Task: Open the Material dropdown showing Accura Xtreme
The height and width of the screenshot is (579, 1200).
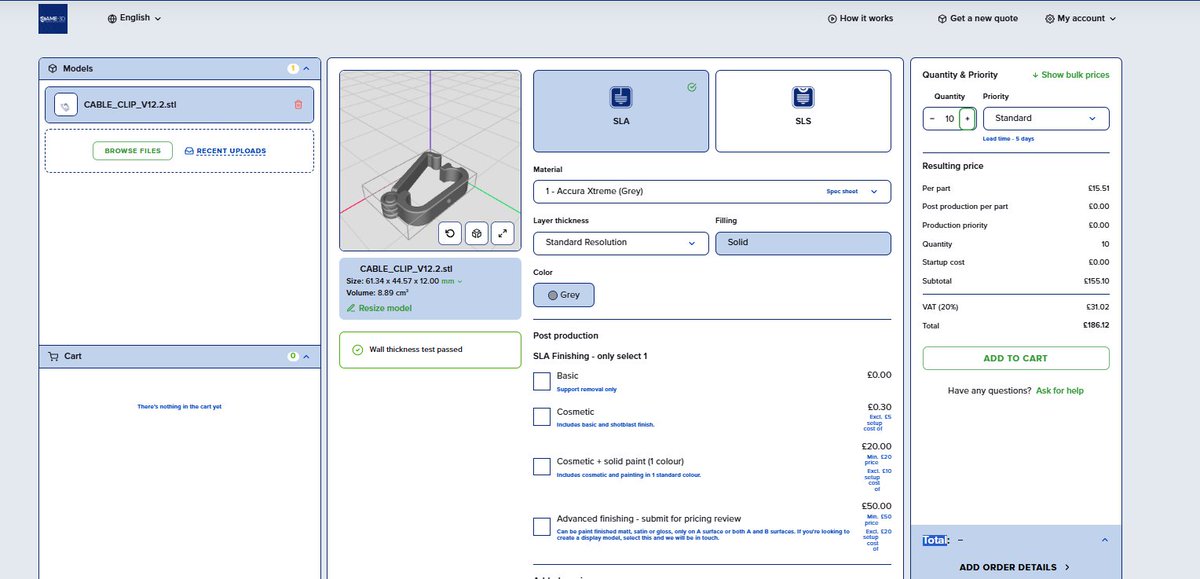Action: 713,191
